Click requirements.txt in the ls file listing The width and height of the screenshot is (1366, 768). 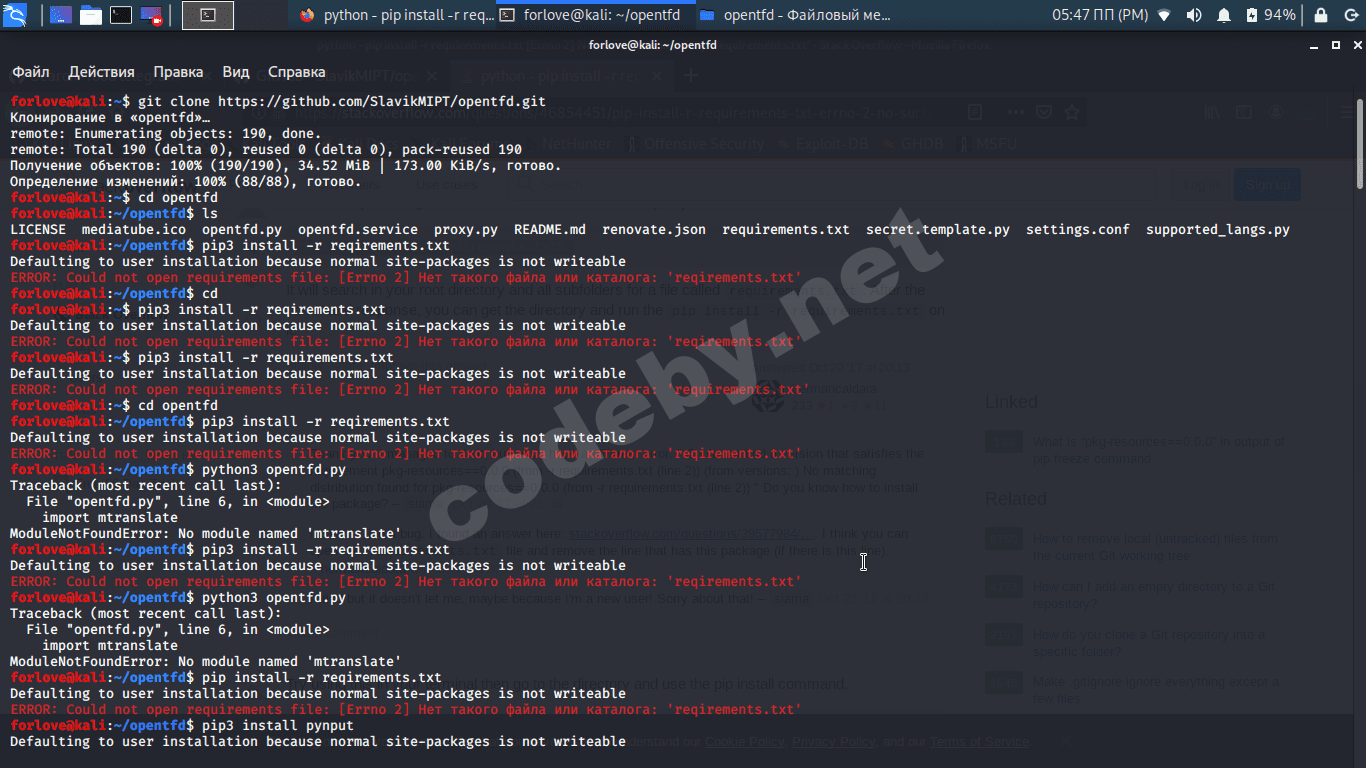pos(786,229)
